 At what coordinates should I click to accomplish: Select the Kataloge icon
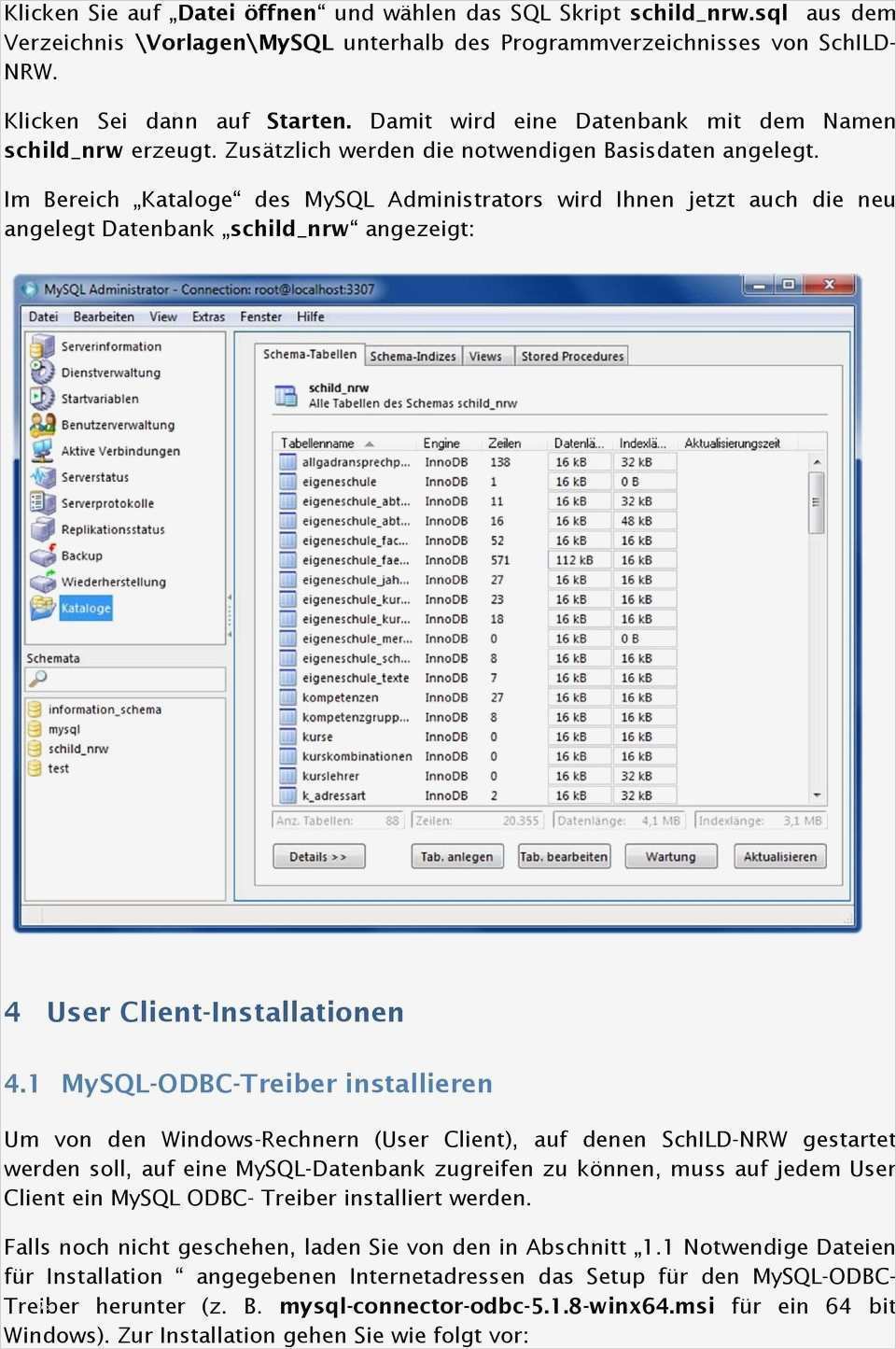tap(43, 608)
